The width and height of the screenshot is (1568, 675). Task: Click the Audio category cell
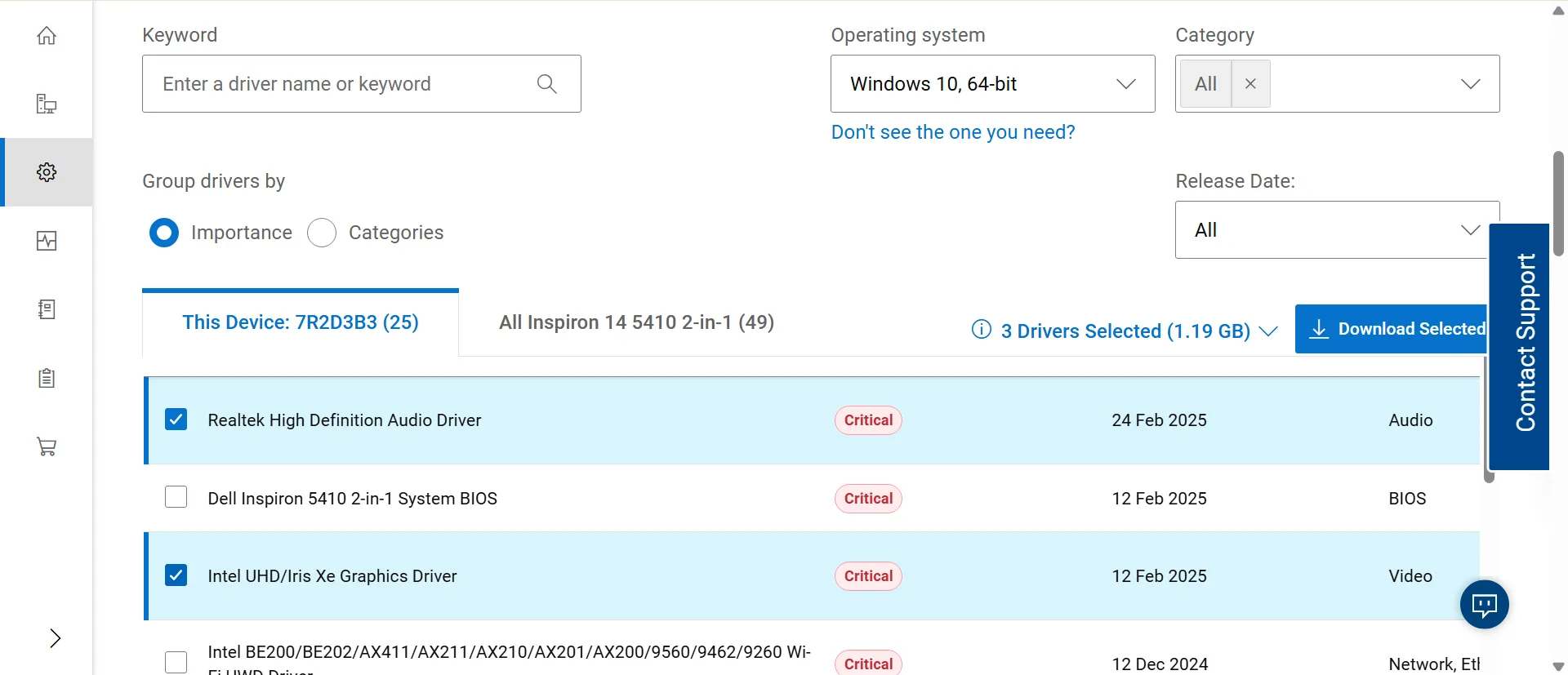click(x=1410, y=420)
